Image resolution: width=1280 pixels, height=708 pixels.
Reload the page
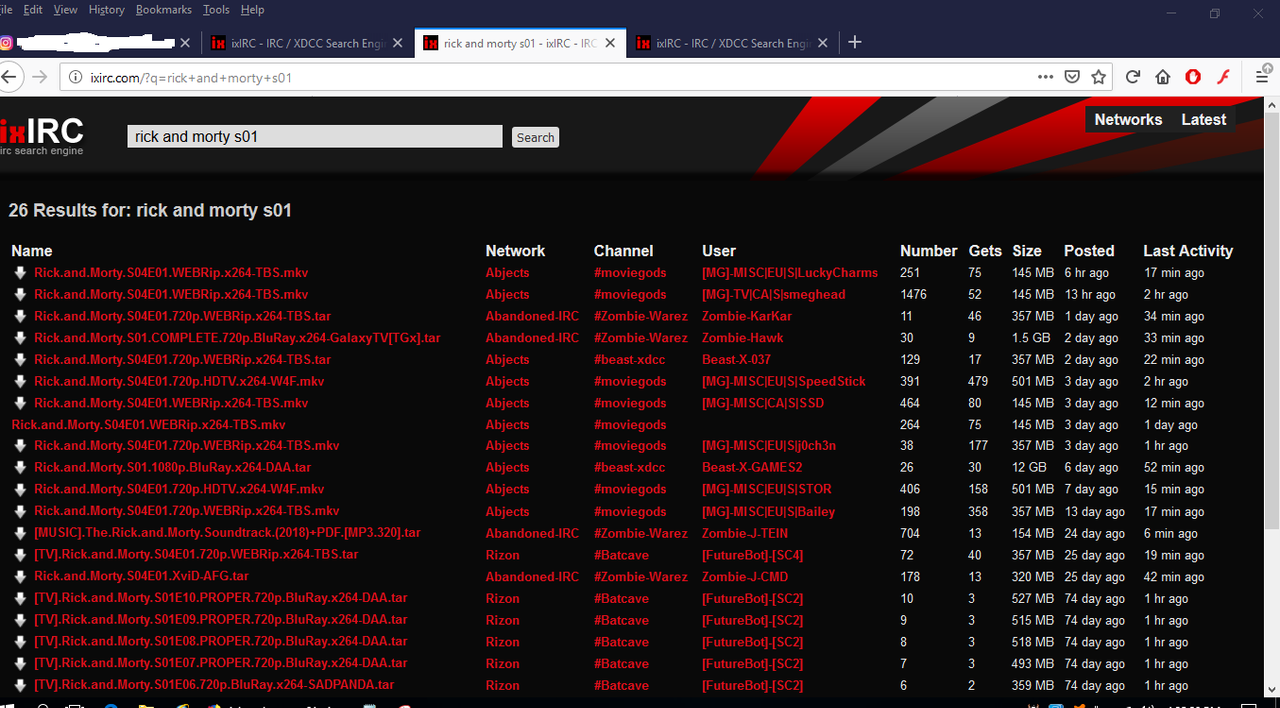(x=1133, y=77)
